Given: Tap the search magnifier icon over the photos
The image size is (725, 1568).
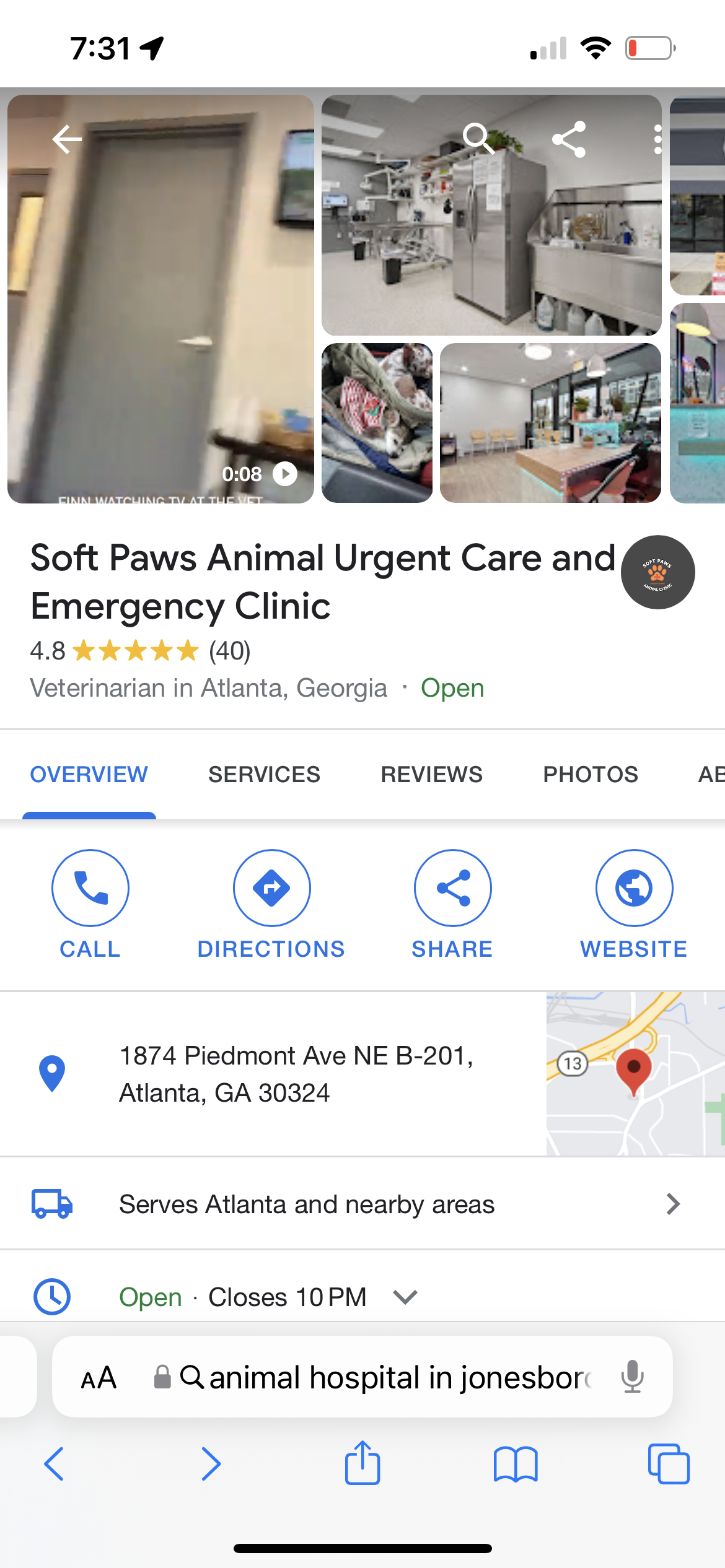Looking at the screenshot, I should coord(478,139).
